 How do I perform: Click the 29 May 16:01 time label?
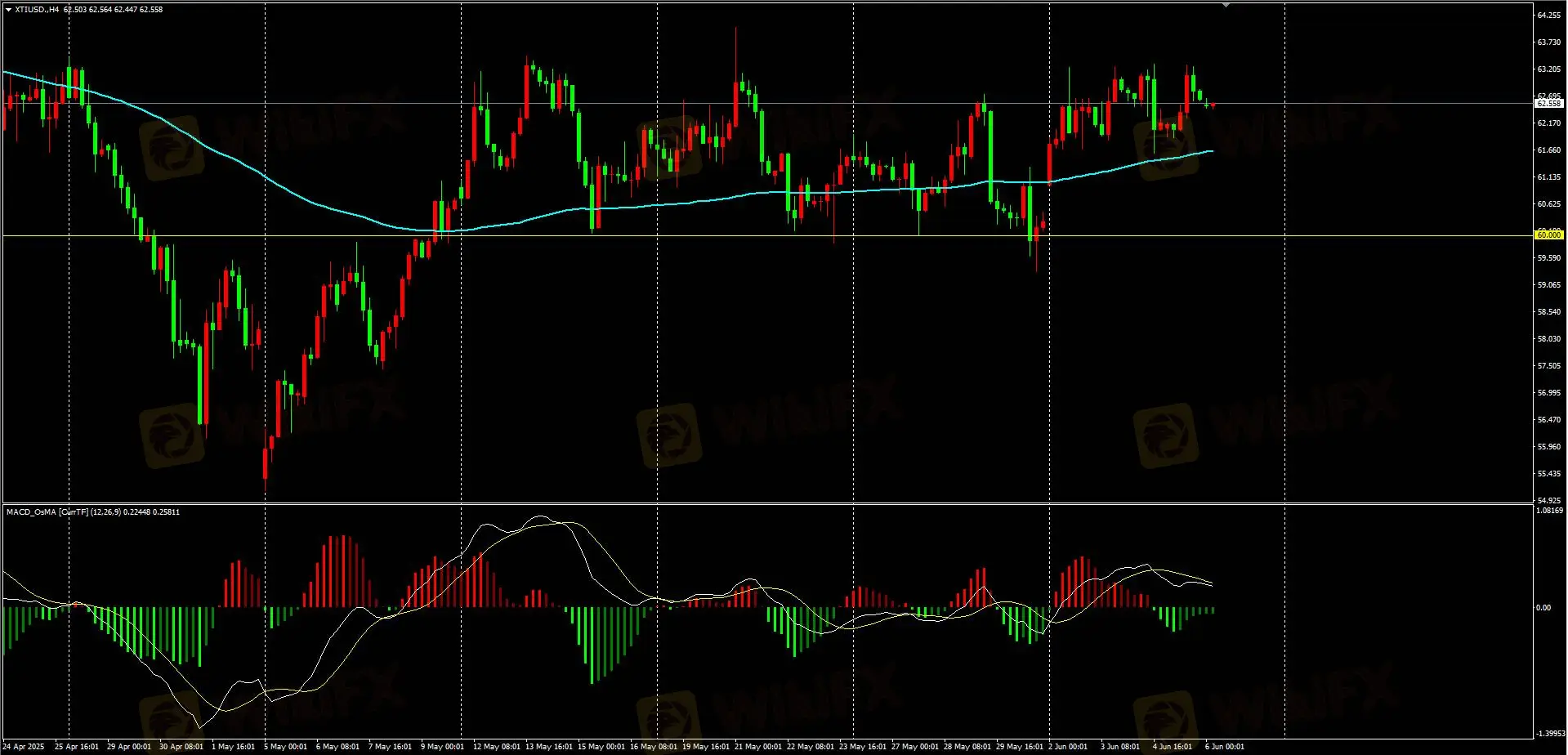1020,747
